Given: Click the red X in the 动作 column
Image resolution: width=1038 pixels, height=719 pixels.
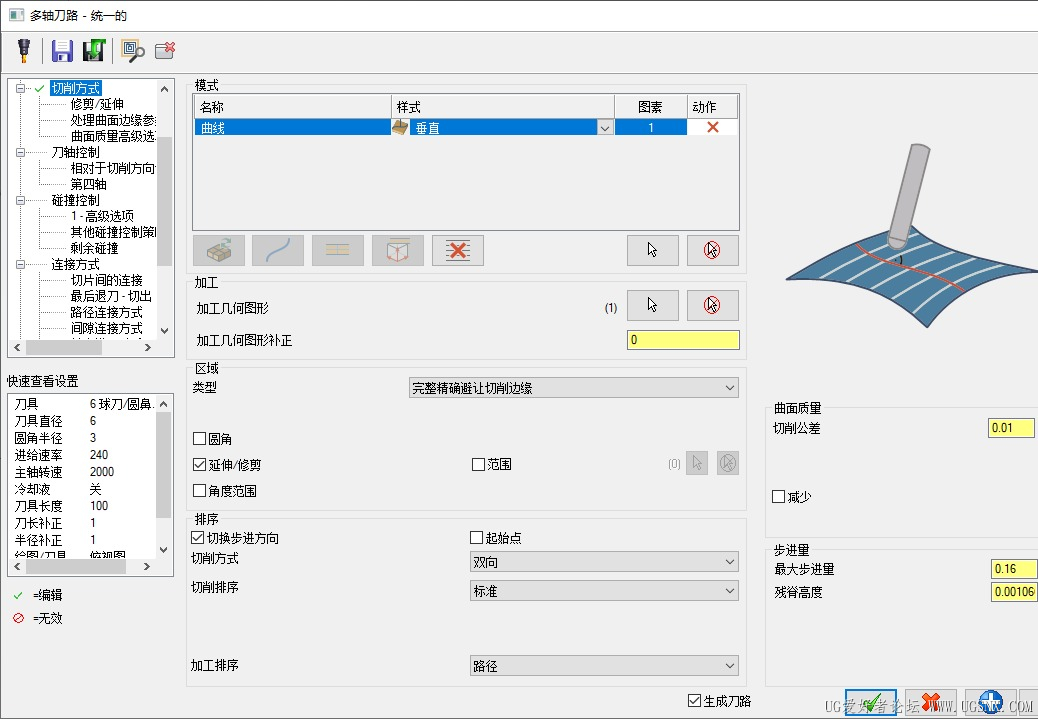Looking at the screenshot, I should tap(712, 127).
